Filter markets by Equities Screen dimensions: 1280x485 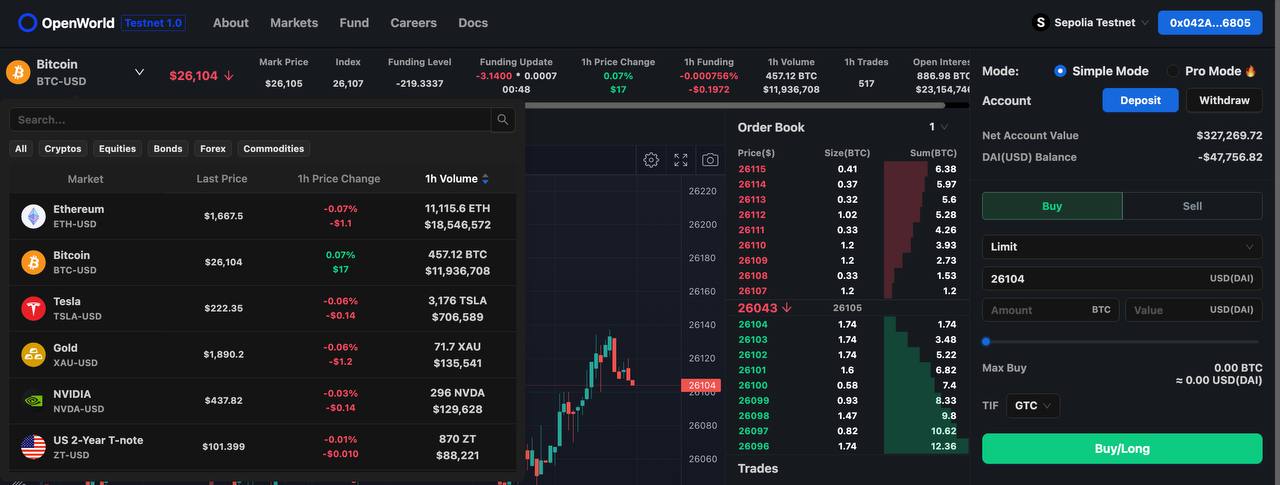pos(117,149)
